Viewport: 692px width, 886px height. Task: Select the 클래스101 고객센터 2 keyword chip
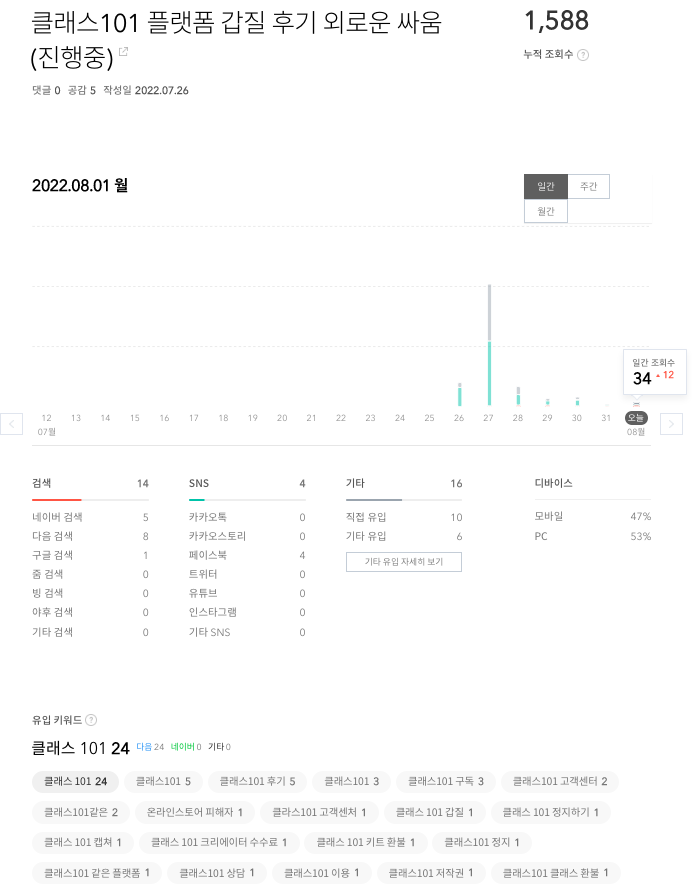coord(560,781)
